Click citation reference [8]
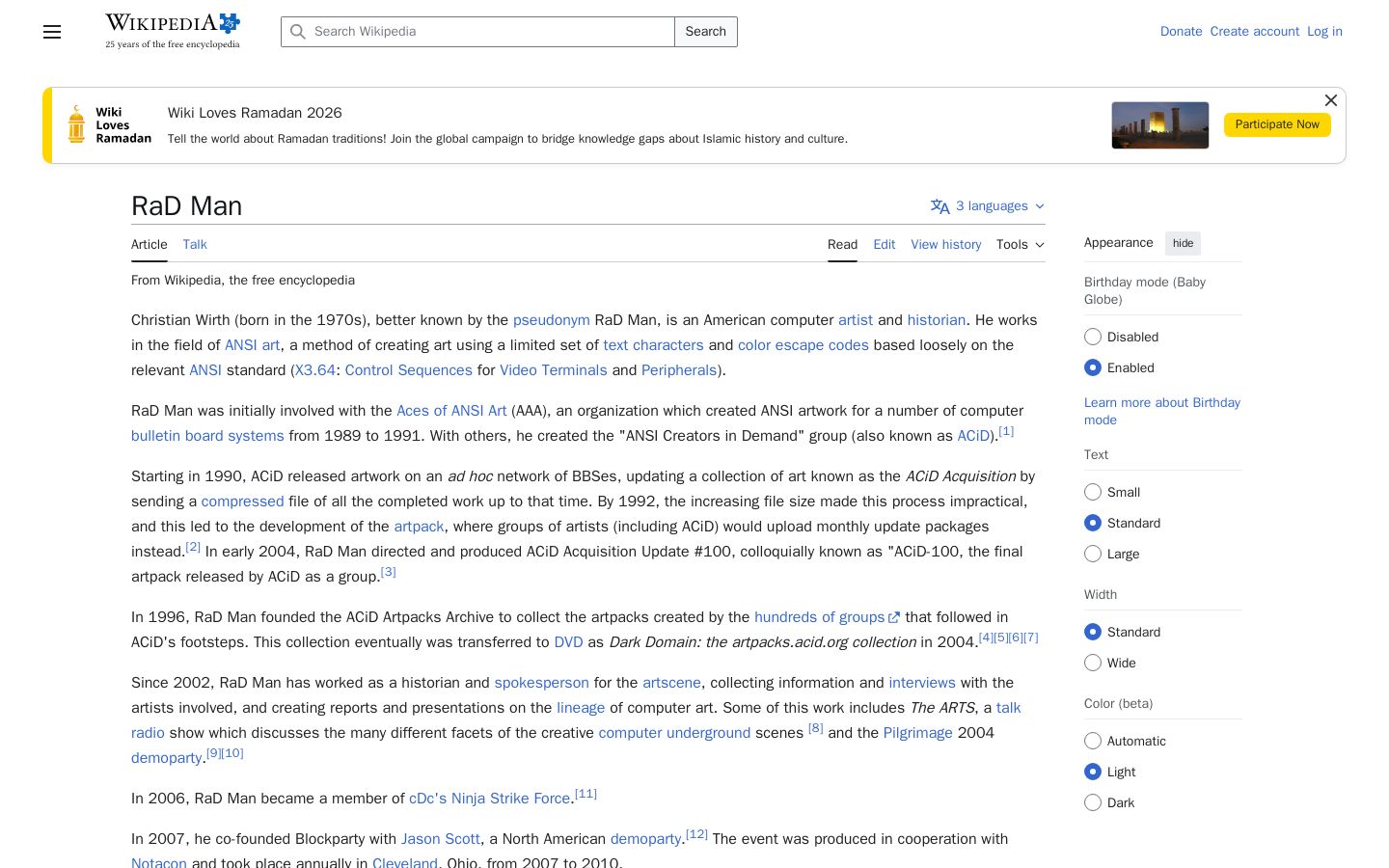1389x868 pixels. pyautogui.click(x=816, y=728)
